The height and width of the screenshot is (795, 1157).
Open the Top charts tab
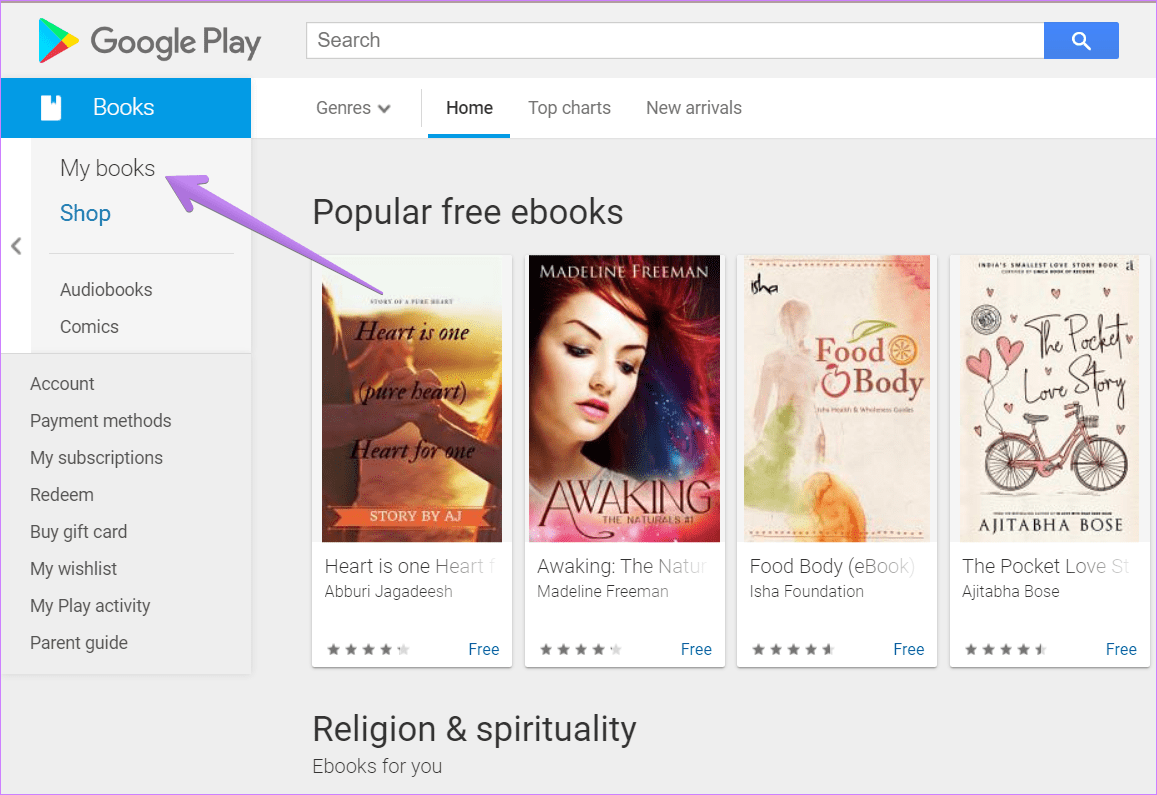click(x=570, y=108)
